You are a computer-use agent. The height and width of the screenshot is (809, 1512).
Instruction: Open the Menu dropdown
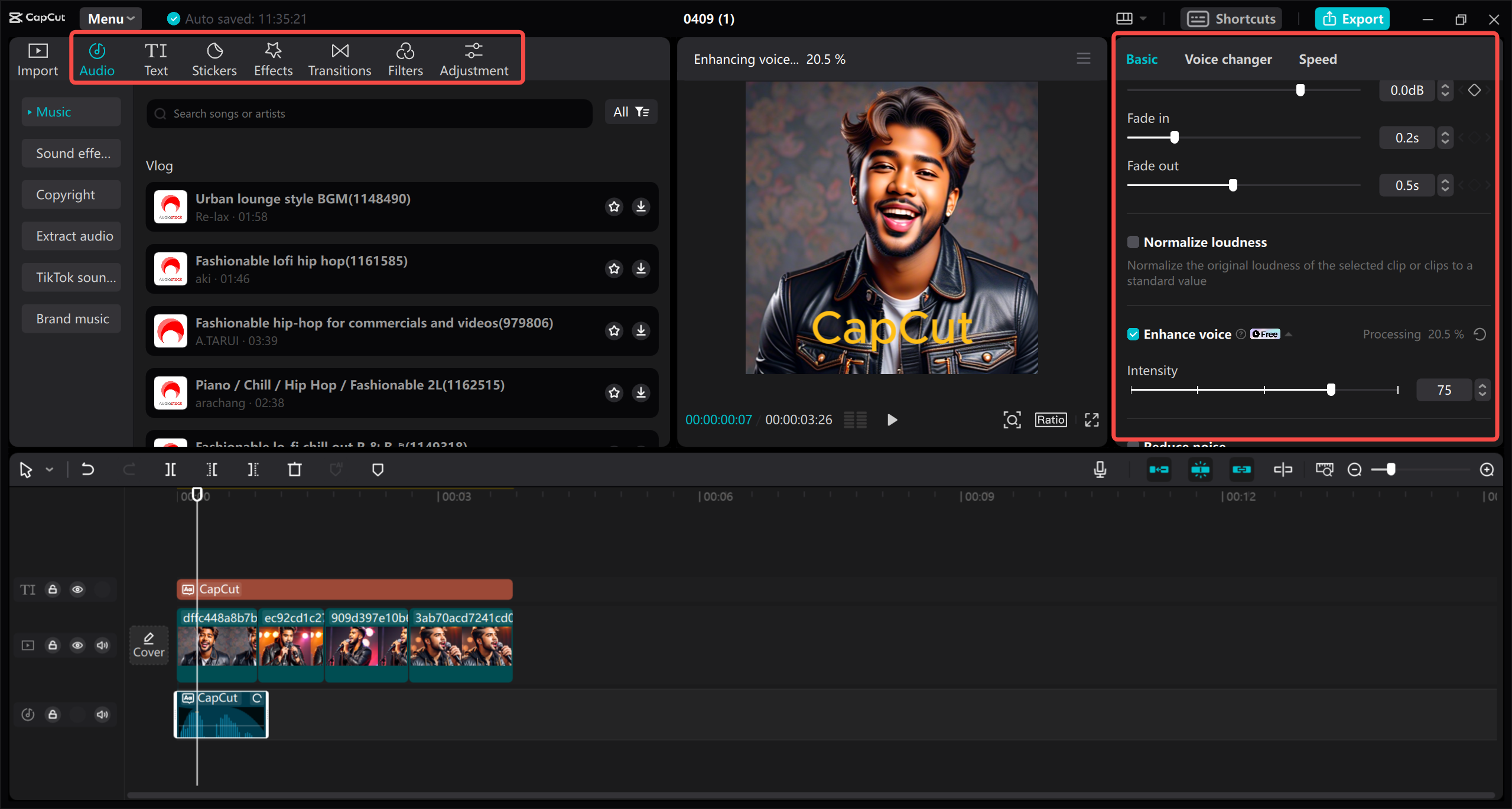point(110,19)
